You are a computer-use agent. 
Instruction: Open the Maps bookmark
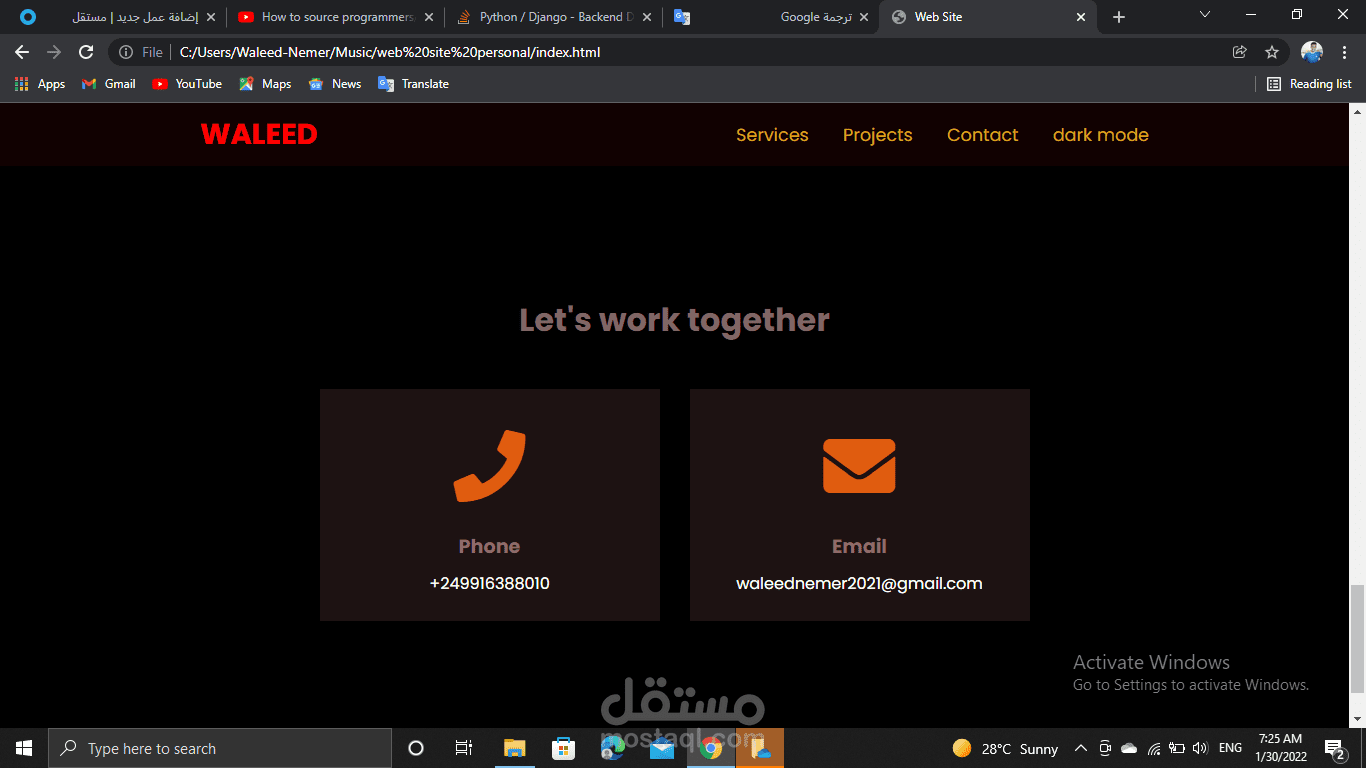(x=265, y=84)
